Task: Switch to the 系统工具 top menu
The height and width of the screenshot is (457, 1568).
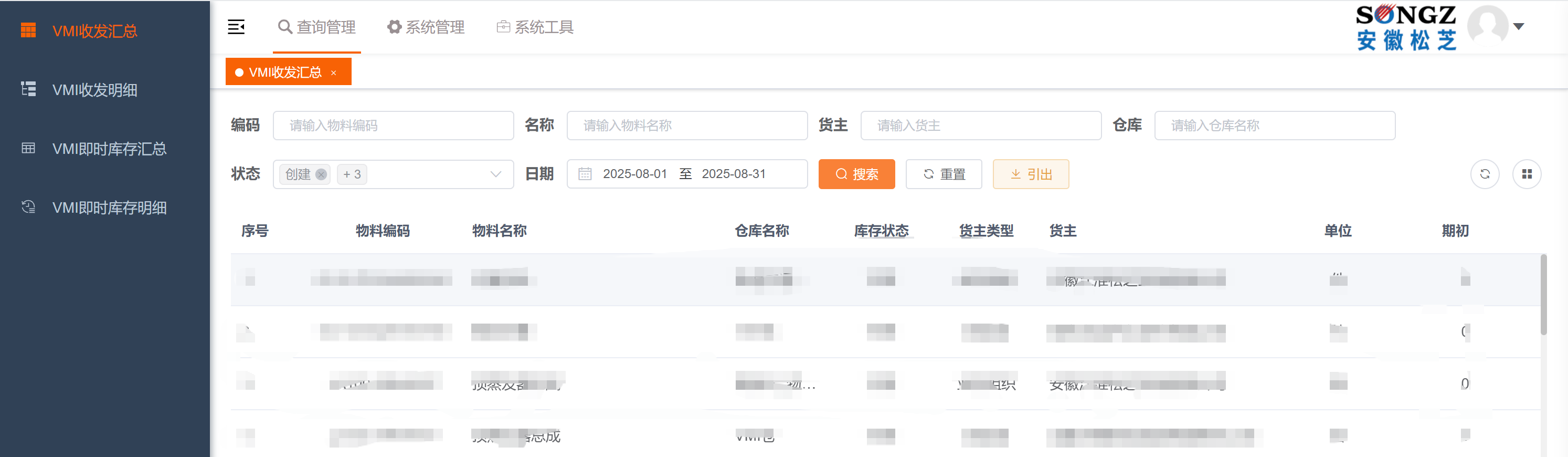Action: [535, 27]
